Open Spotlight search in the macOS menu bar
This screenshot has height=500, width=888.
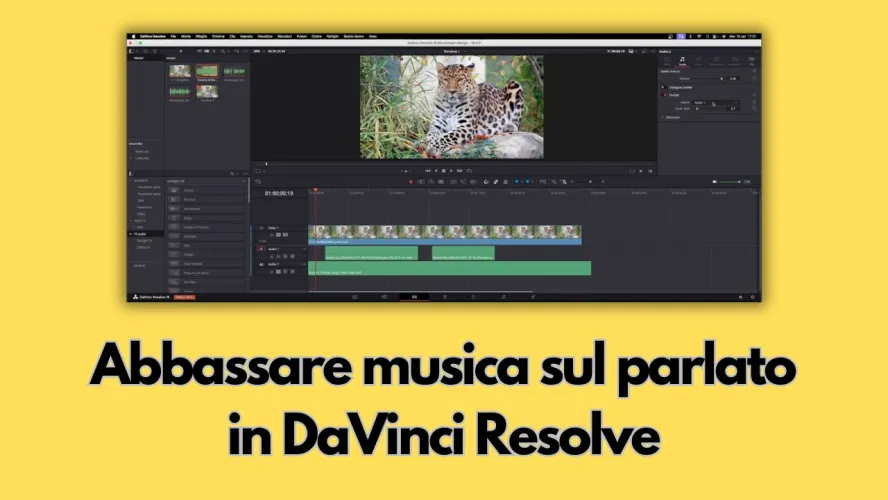pos(707,36)
